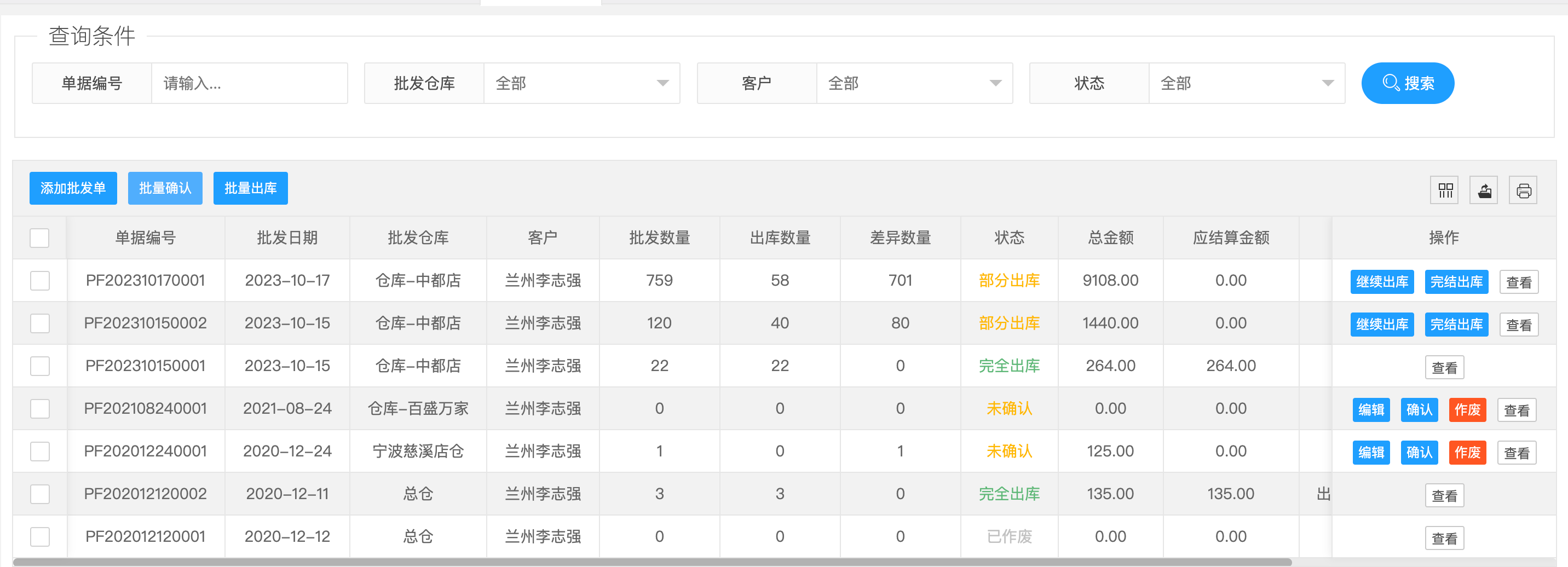Check the row PF202310170001
Image resolution: width=1568 pixels, height=567 pixels.
(39, 280)
